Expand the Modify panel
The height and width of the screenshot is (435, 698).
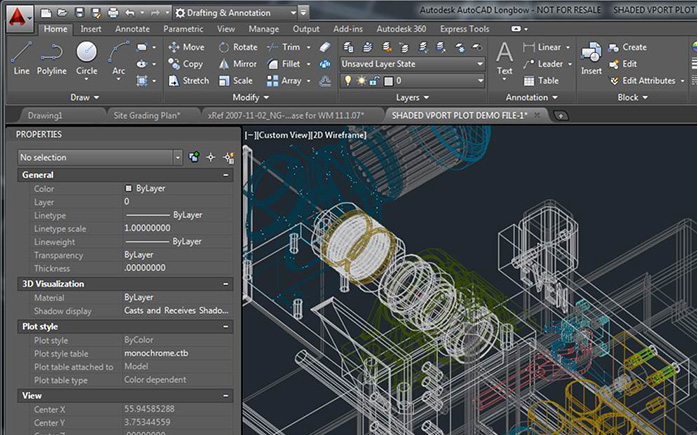point(250,97)
